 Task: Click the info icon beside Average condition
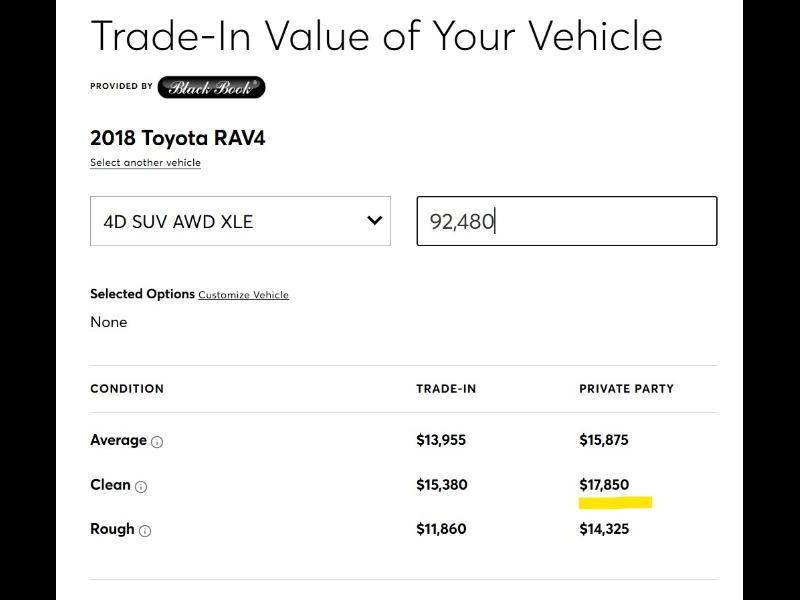[x=159, y=441]
